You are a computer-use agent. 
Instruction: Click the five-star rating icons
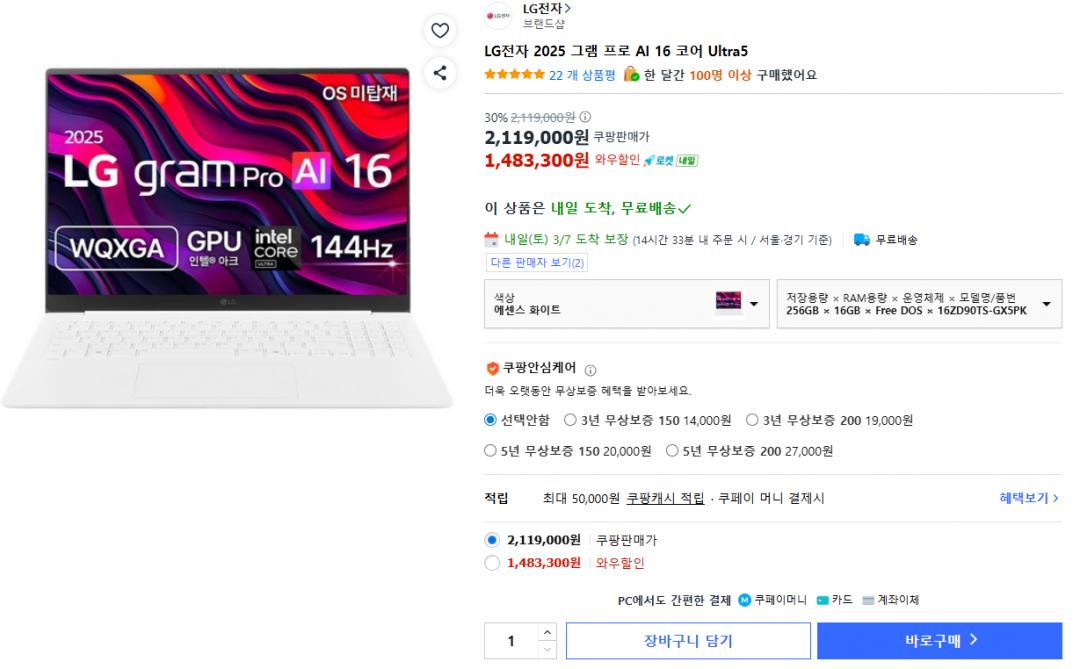[514, 75]
